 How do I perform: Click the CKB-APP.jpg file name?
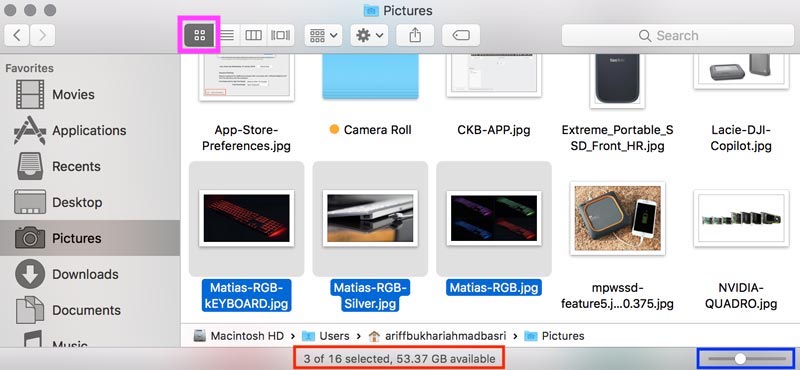[494, 130]
